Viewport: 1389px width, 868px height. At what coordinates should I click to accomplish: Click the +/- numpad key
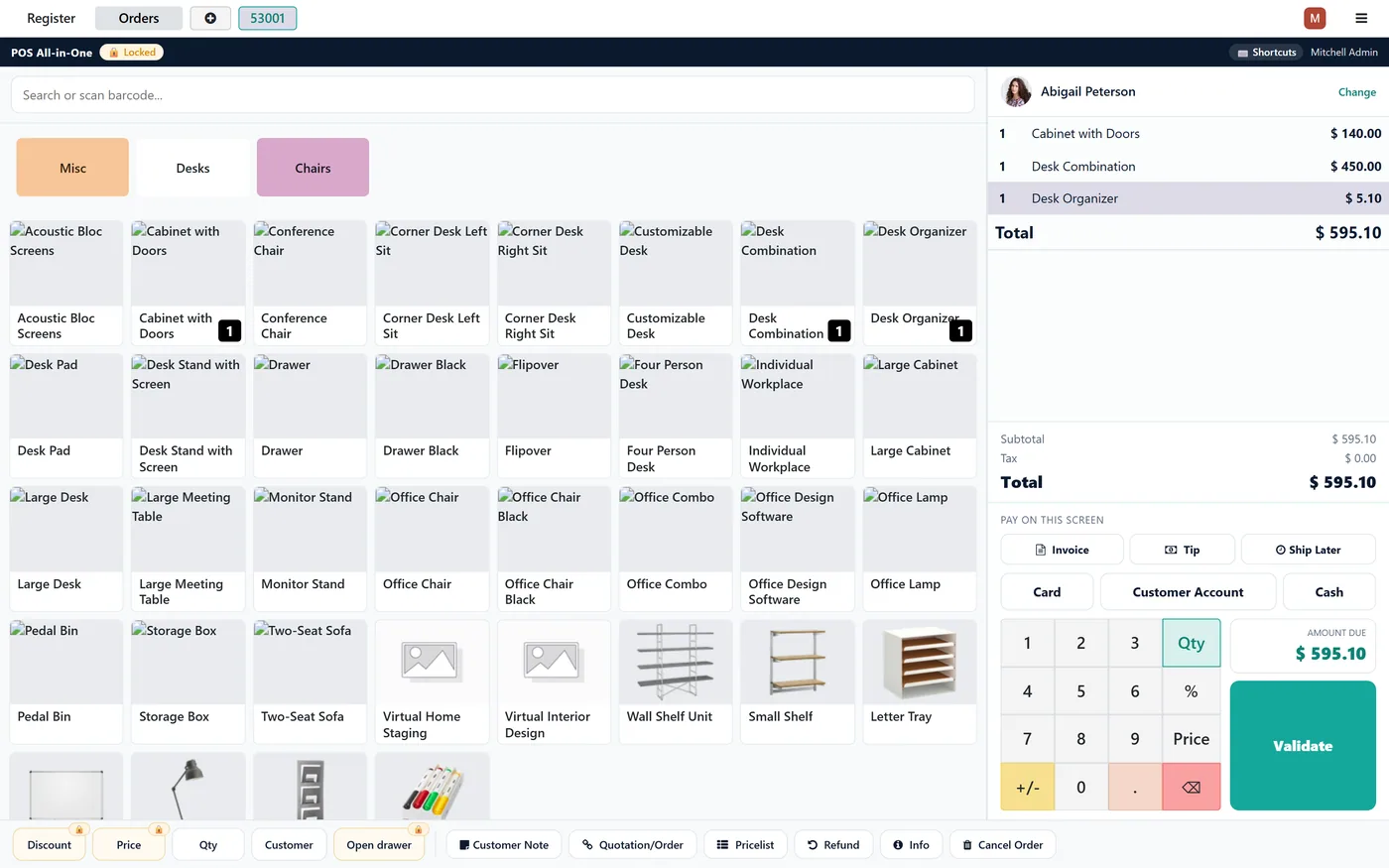[1028, 787]
